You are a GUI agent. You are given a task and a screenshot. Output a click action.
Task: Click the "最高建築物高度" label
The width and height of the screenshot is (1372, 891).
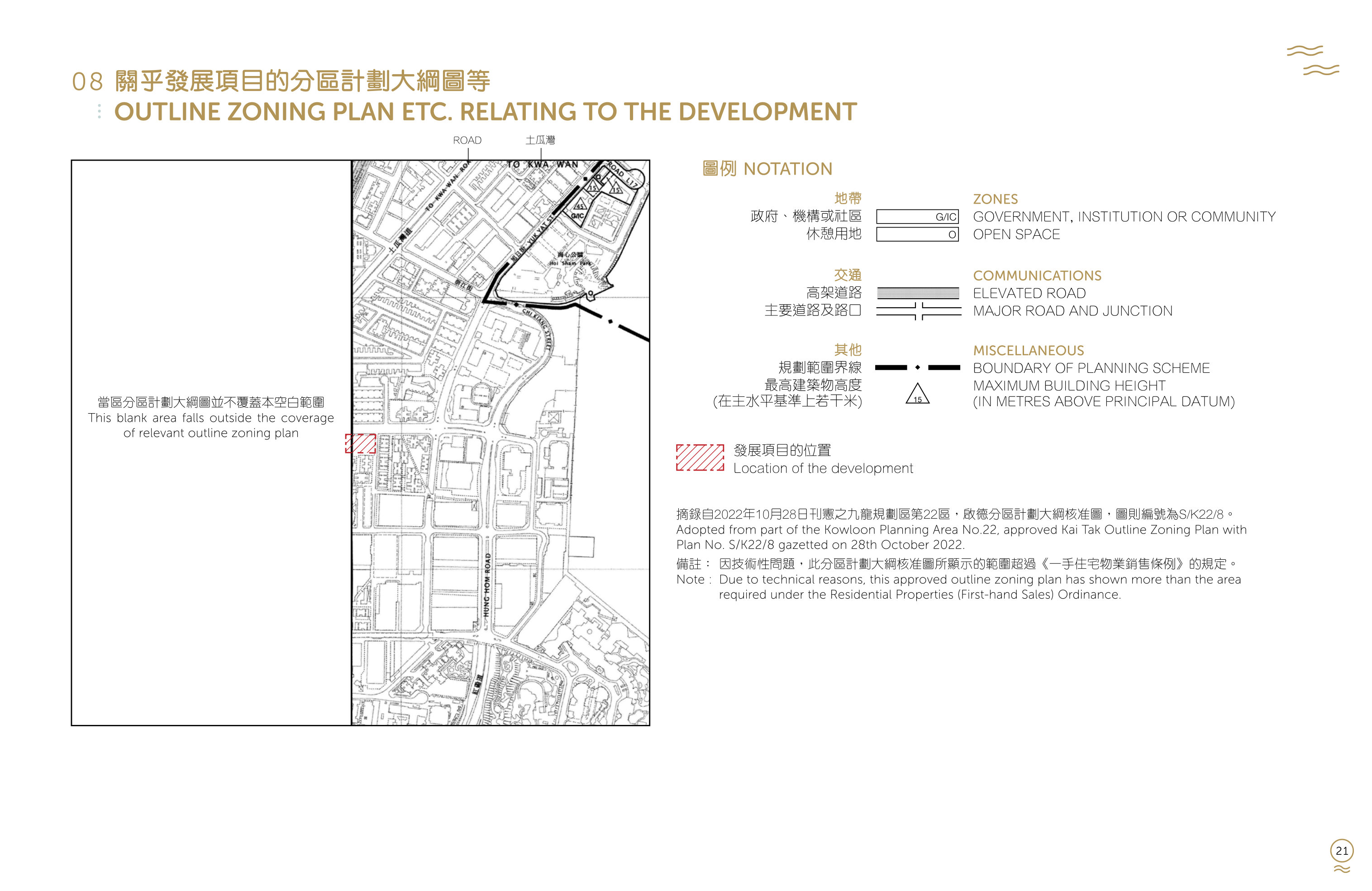pyautogui.click(x=814, y=384)
